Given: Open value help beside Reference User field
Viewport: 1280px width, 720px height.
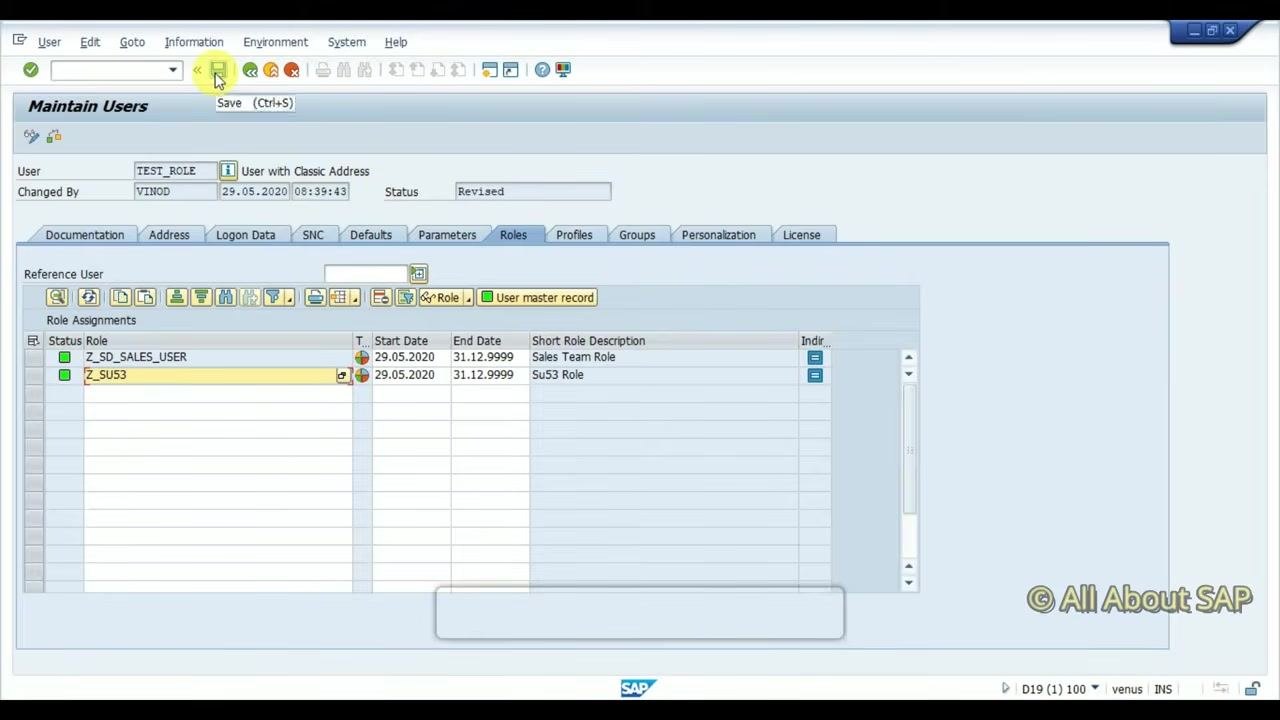Looking at the screenshot, I should point(418,274).
